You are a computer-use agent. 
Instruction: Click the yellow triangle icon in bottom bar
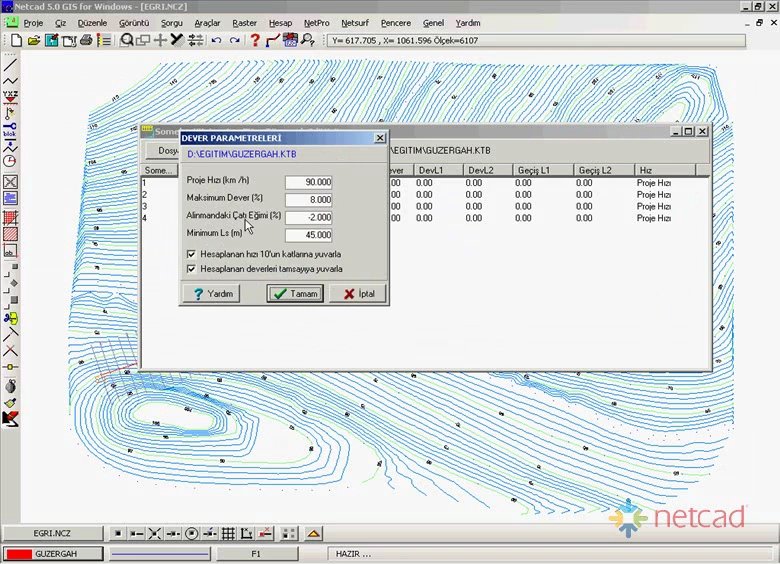click(313, 534)
